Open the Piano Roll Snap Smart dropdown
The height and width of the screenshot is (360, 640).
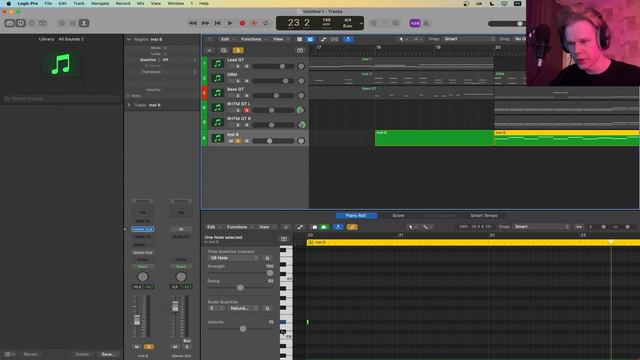point(541,227)
